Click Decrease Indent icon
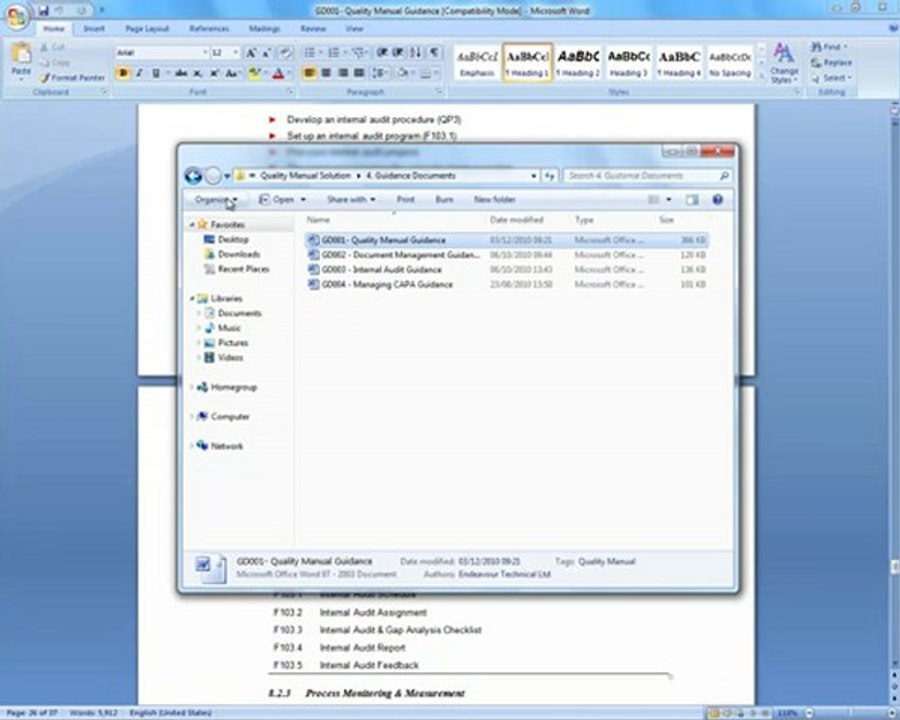Viewport: 900px width, 720px height. point(382,53)
